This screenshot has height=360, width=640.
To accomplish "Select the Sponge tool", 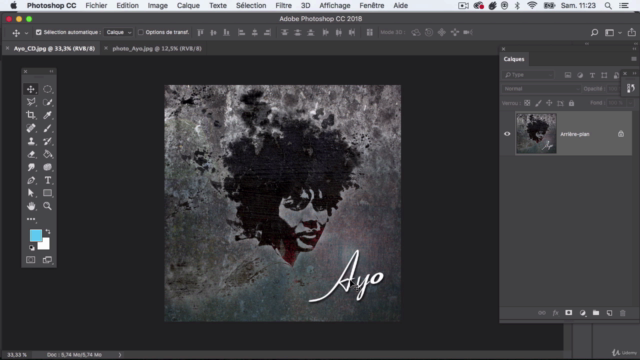I will (x=47, y=167).
